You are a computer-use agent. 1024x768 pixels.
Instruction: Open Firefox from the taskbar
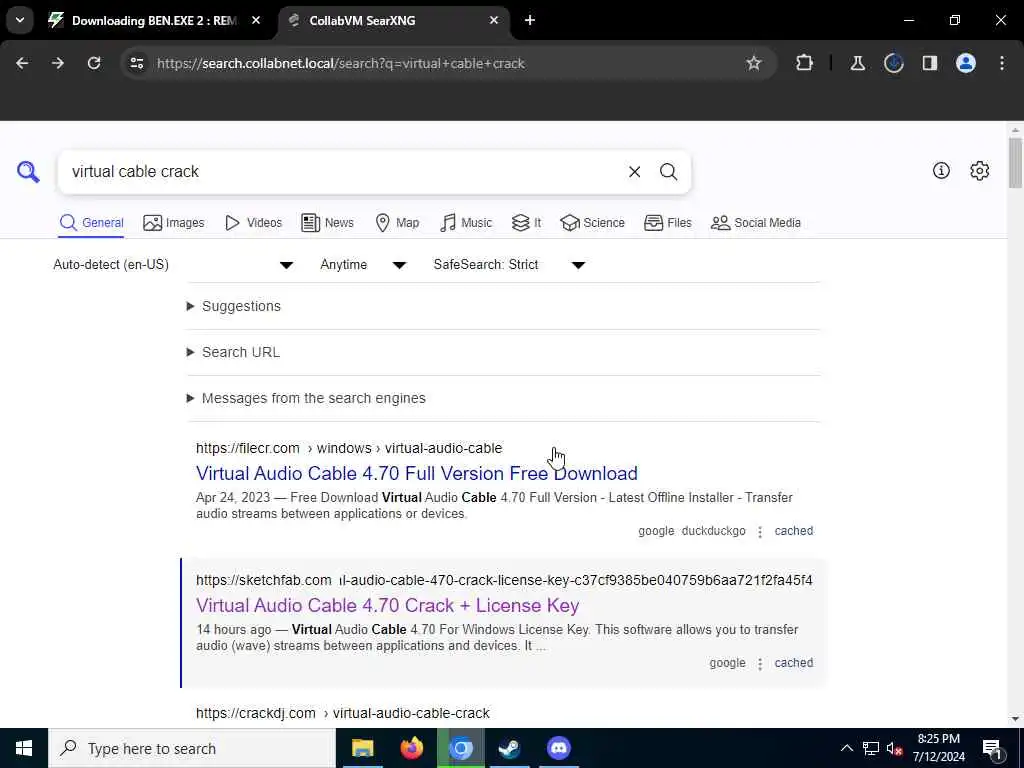[411, 748]
